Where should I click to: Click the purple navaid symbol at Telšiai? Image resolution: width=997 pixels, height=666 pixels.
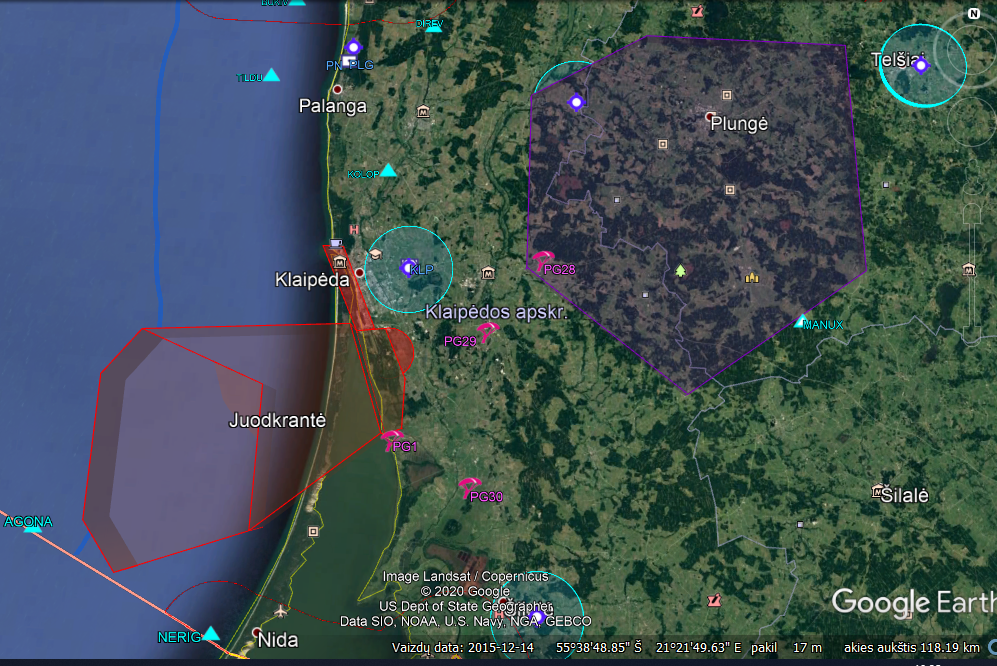click(x=921, y=65)
